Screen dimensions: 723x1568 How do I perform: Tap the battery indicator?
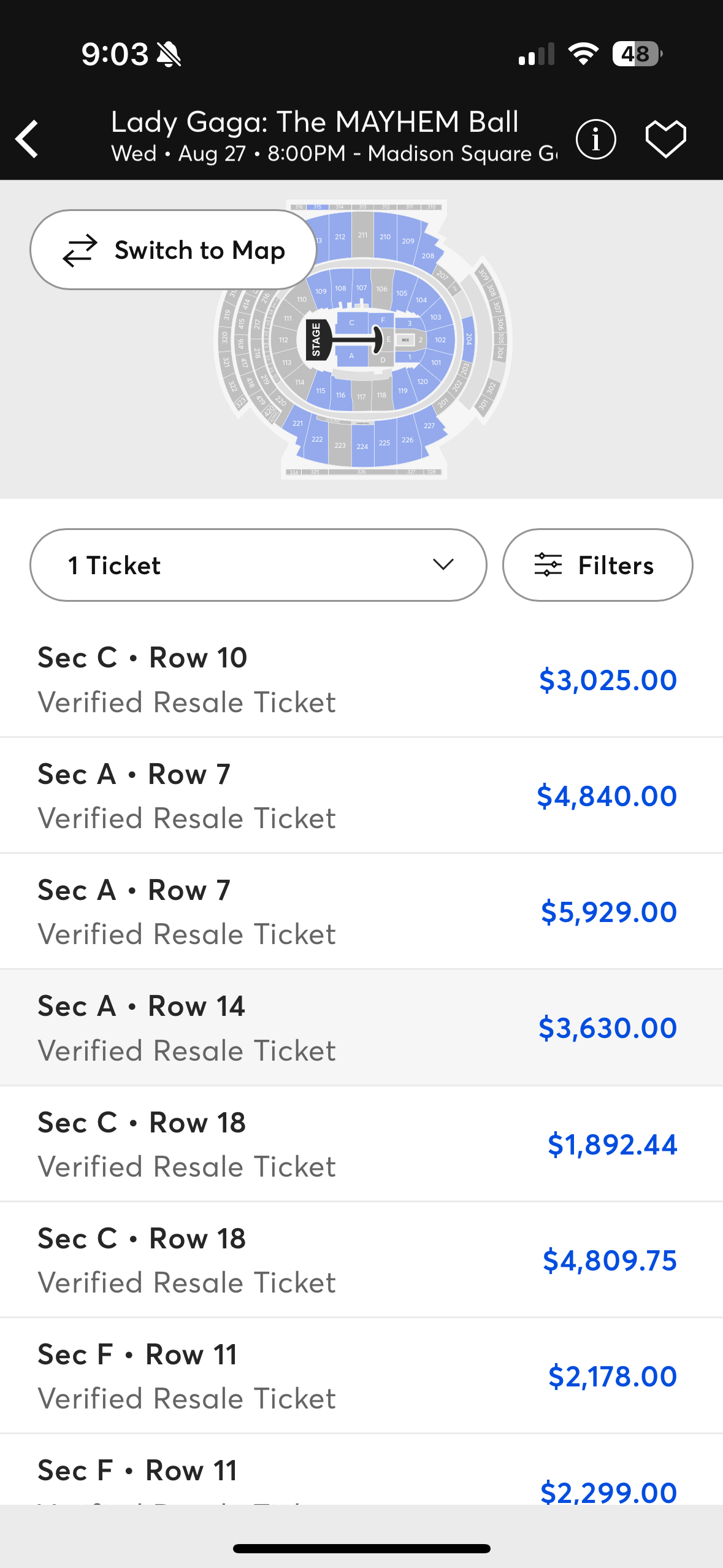pos(637,54)
